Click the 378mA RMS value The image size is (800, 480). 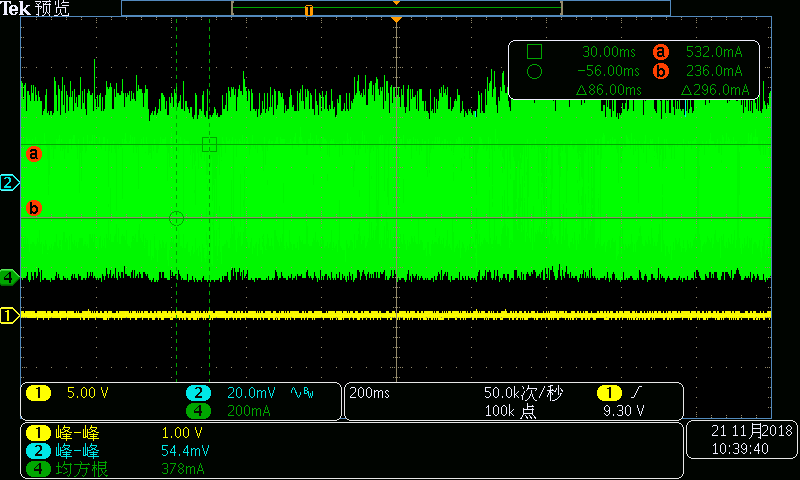pyautogui.click(x=183, y=469)
